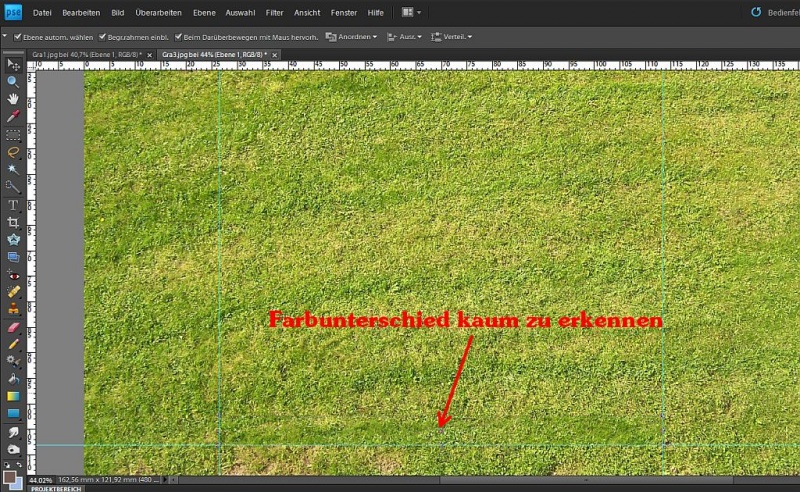Click the document size readout 162,56 mm
The height and width of the screenshot is (492, 800).
(x=109, y=480)
